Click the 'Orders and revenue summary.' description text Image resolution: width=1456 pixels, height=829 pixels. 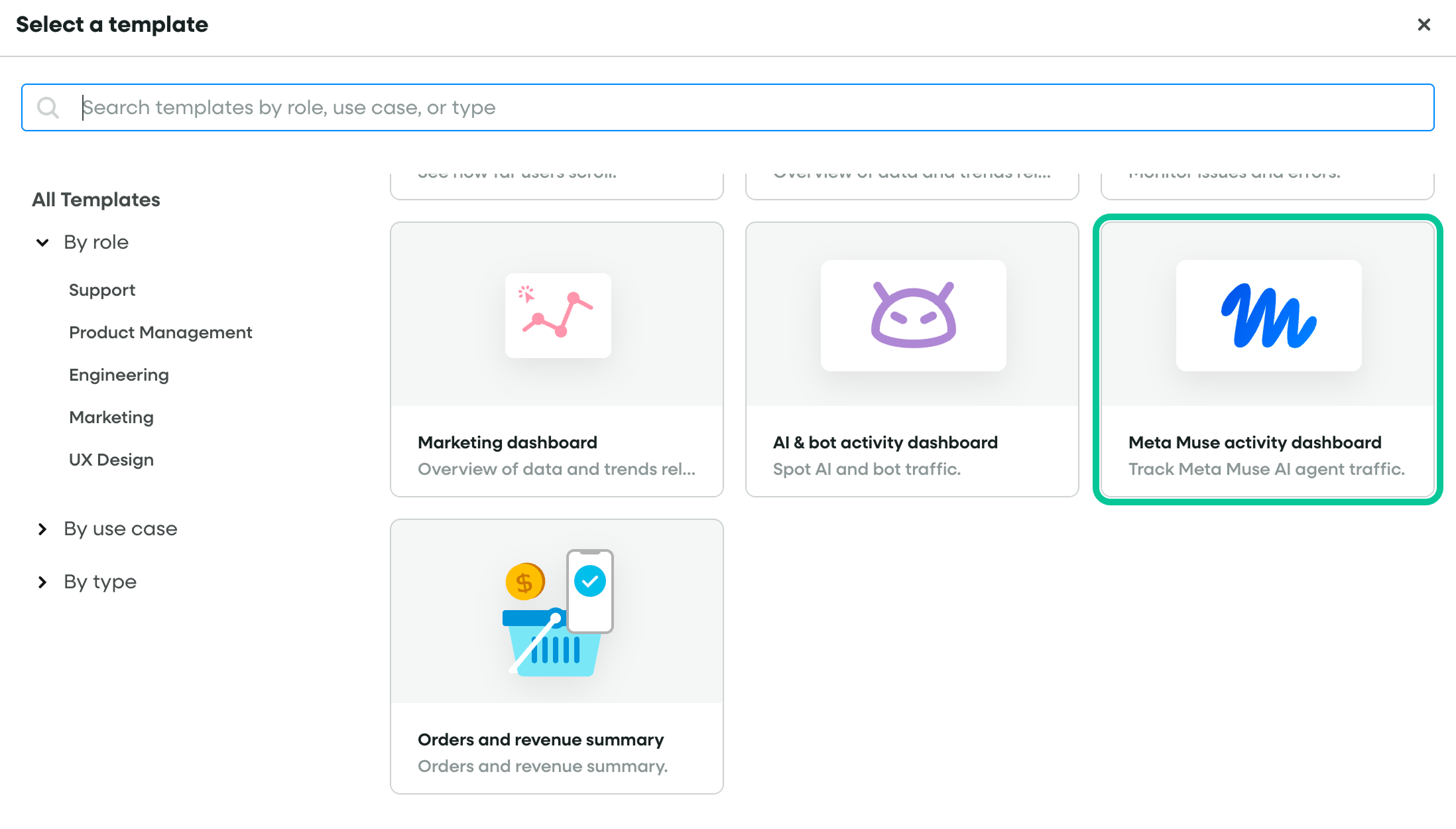[x=542, y=766]
